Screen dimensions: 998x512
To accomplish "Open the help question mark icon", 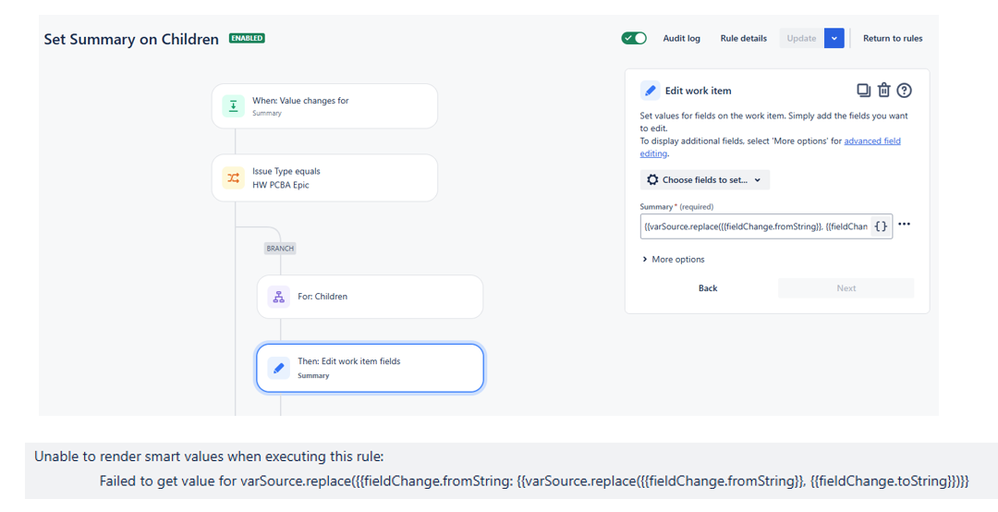I will [x=904, y=90].
